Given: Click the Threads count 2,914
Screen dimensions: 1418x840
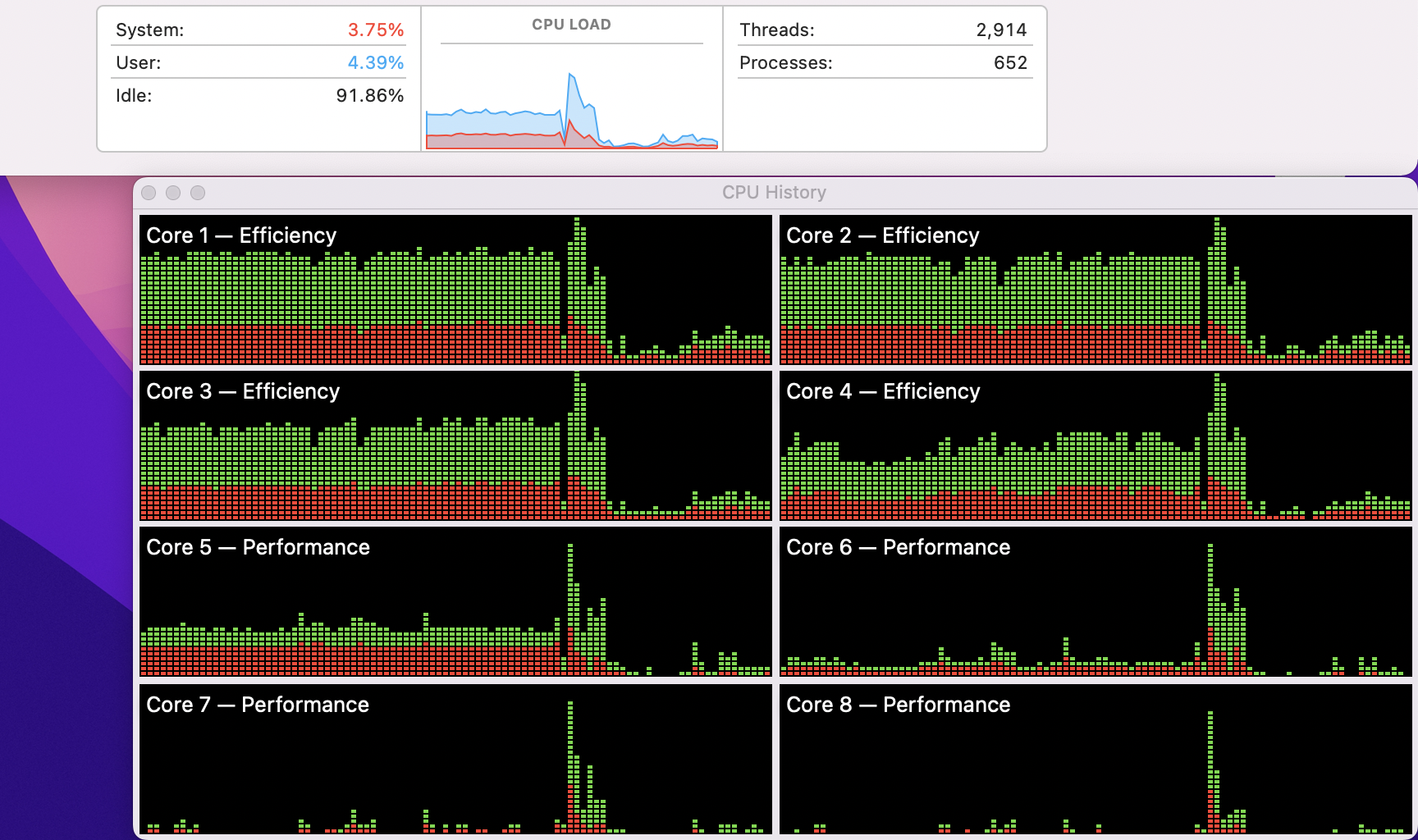Looking at the screenshot, I should pyautogui.click(x=1001, y=30).
